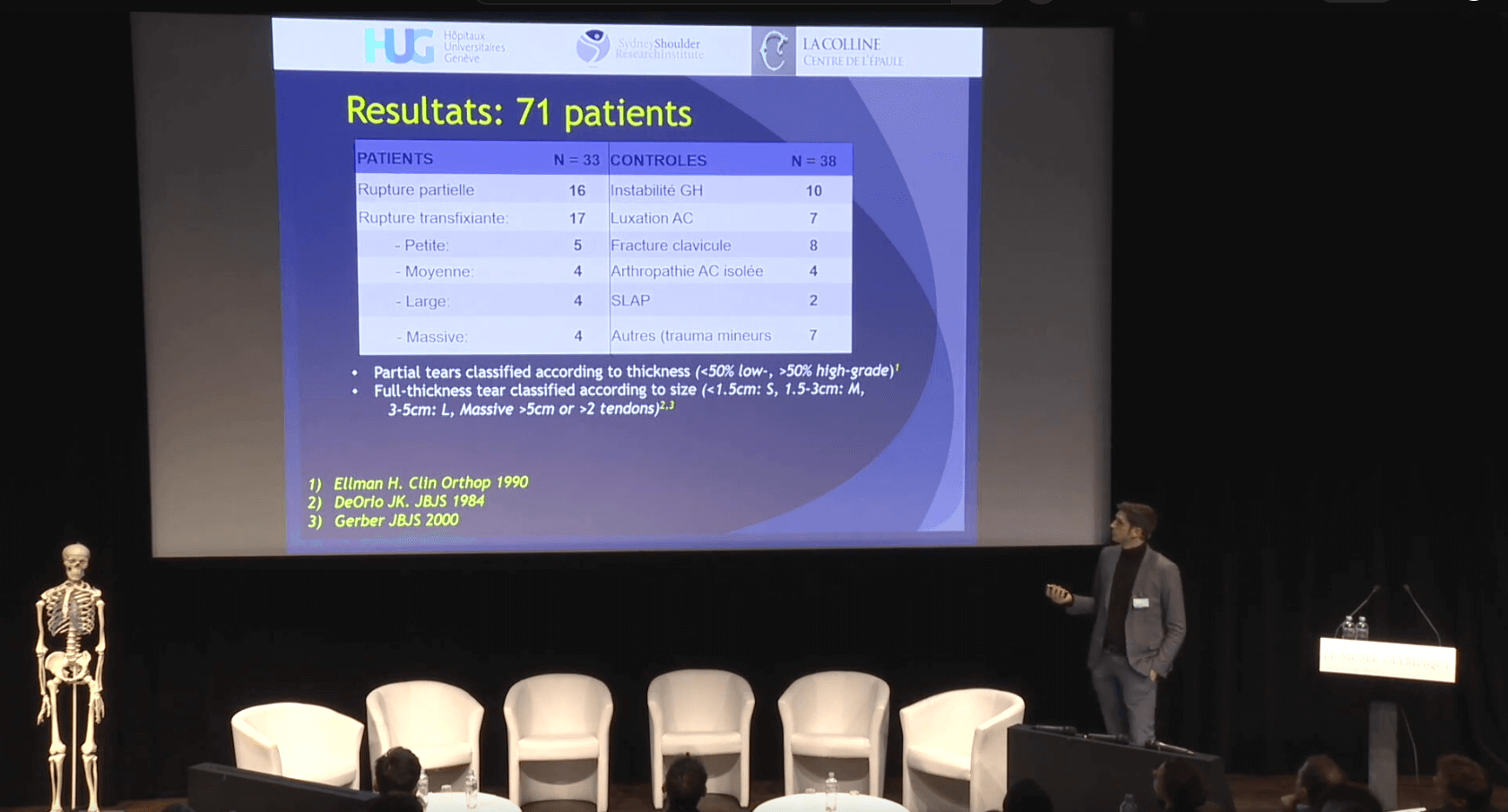Click the value 8 for Fracture clavicule

[x=813, y=246]
